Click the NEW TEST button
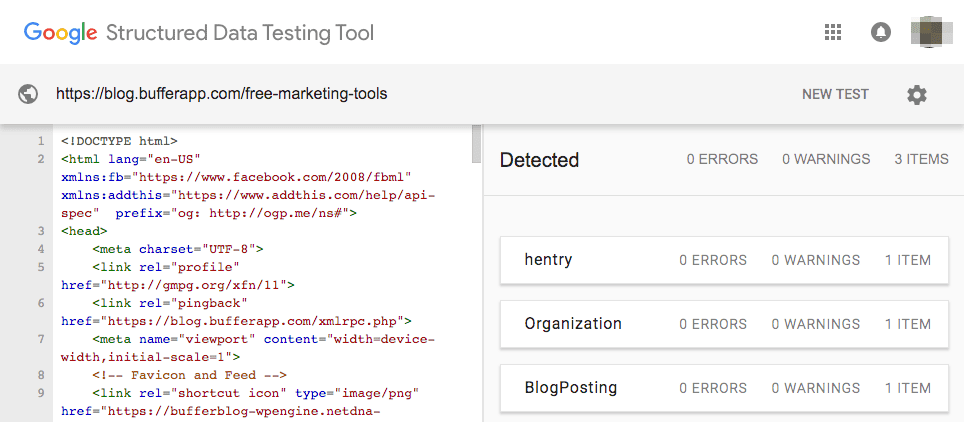The height and width of the screenshot is (422, 964). (835, 94)
